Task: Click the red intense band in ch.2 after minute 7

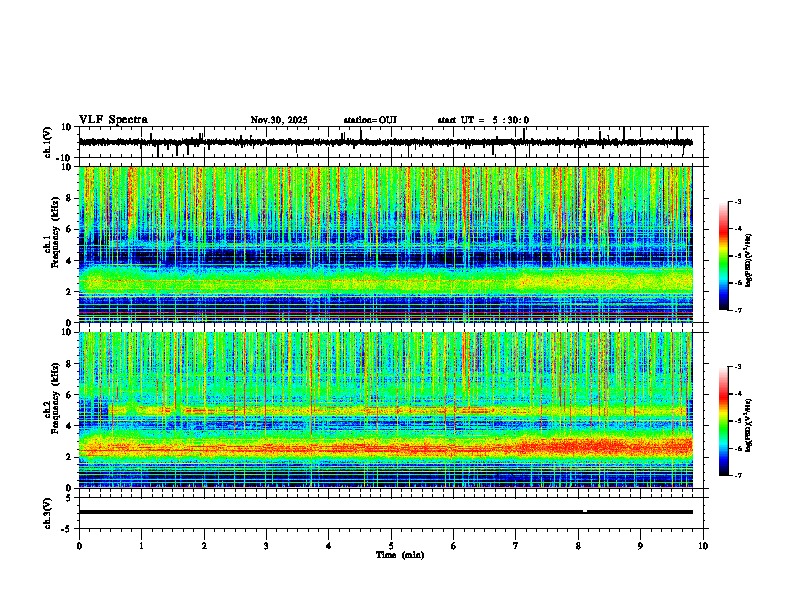Action: [x=606, y=447]
